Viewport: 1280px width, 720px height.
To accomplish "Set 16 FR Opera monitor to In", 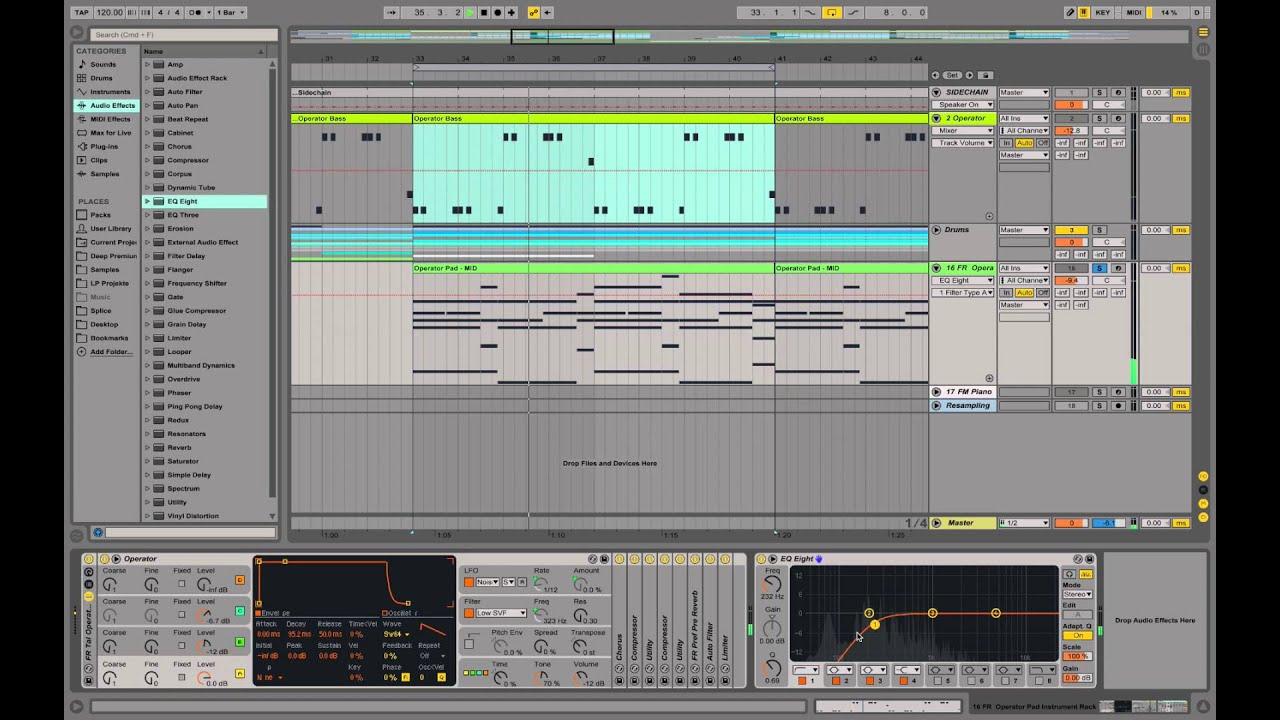I will tap(1007, 293).
